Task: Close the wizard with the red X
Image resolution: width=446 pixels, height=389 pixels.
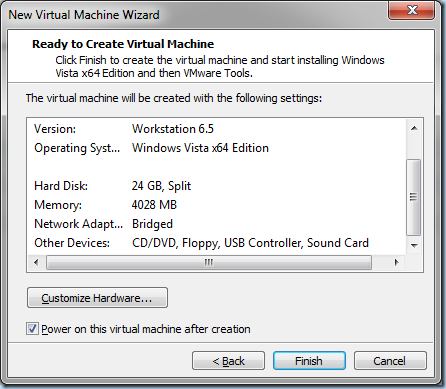Action: point(412,10)
